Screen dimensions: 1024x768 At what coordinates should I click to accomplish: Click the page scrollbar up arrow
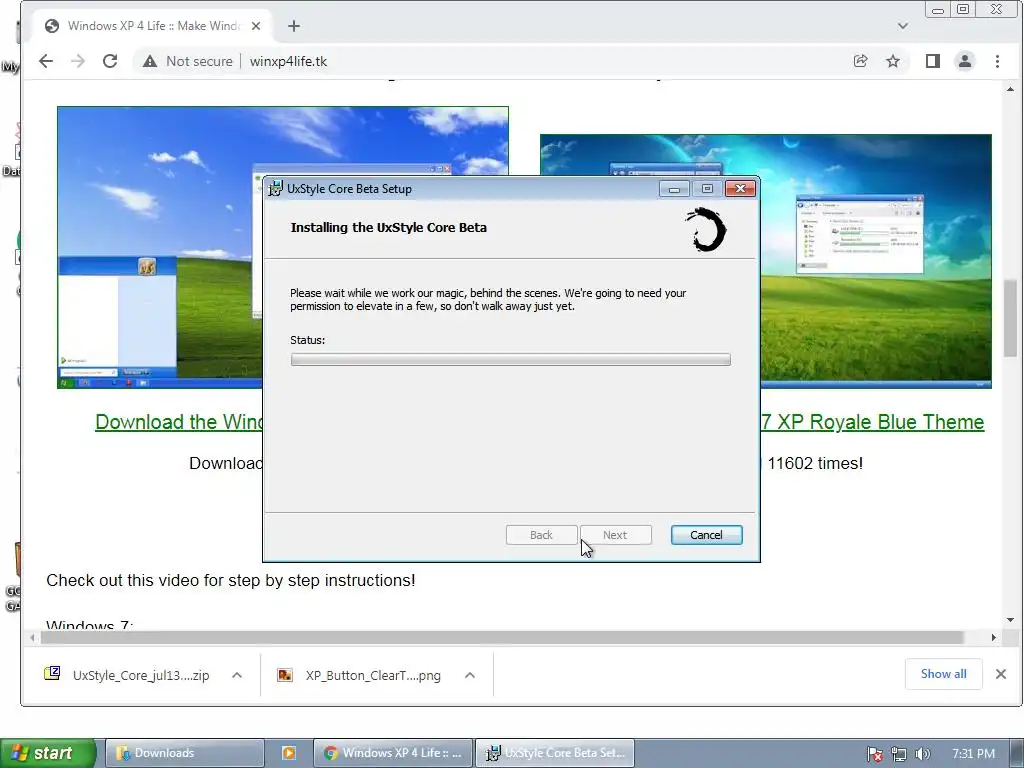pyautogui.click(x=1011, y=89)
